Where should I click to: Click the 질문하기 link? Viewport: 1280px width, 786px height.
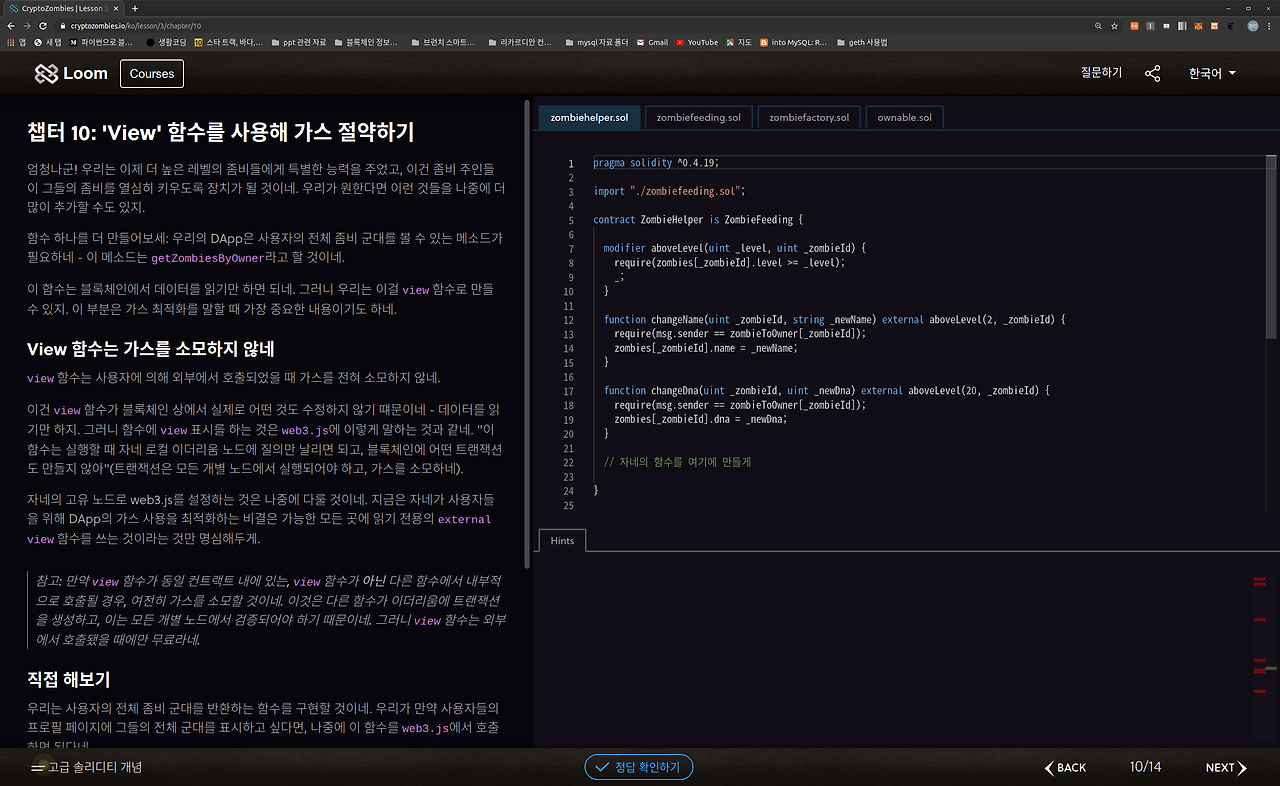(1101, 73)
